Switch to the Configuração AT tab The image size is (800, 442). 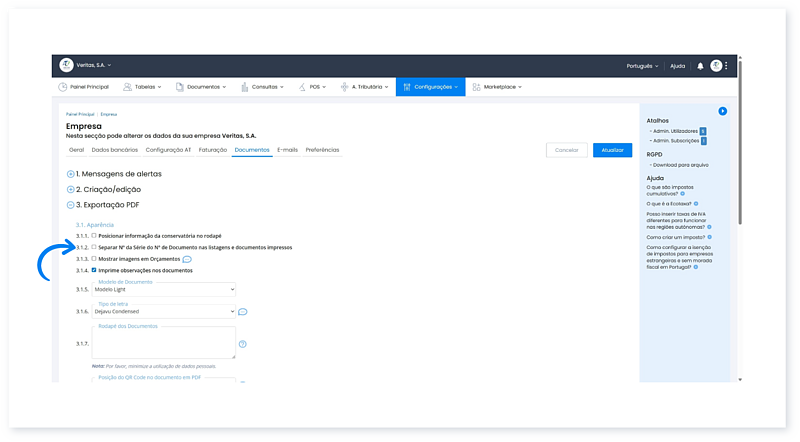tap(168, 150)
